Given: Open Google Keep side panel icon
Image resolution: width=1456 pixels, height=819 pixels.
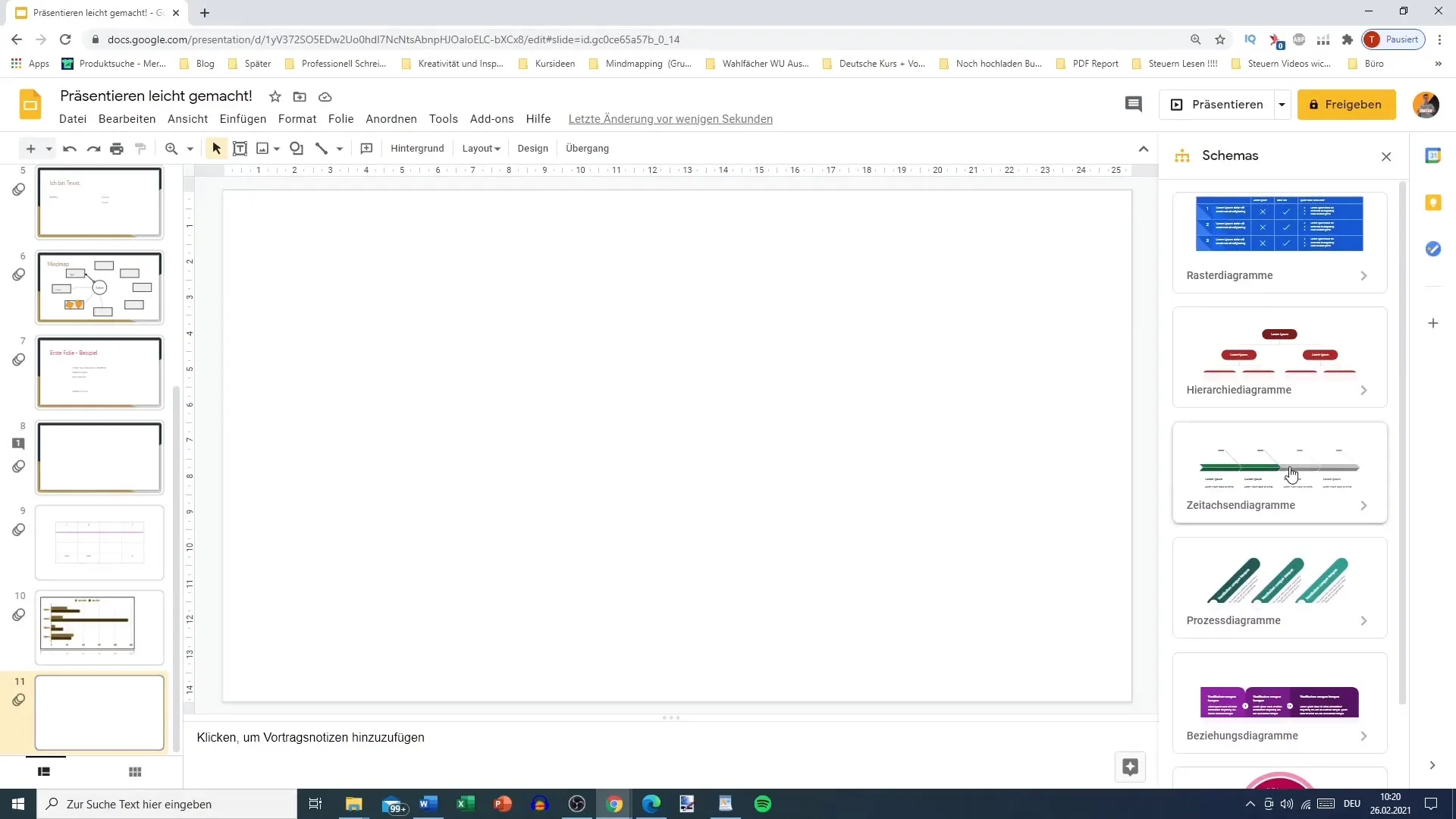Looking at the screenshot, I should pos(1433,202).
